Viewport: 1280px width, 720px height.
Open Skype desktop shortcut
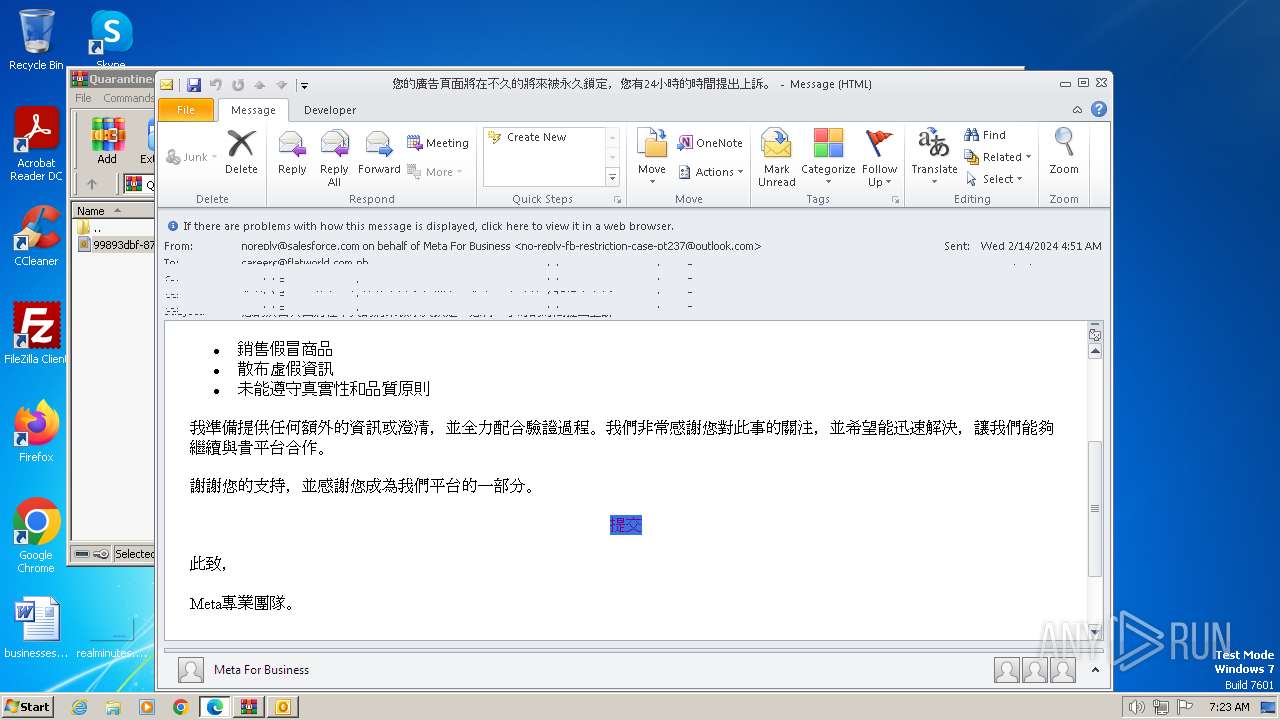point(111,40)
